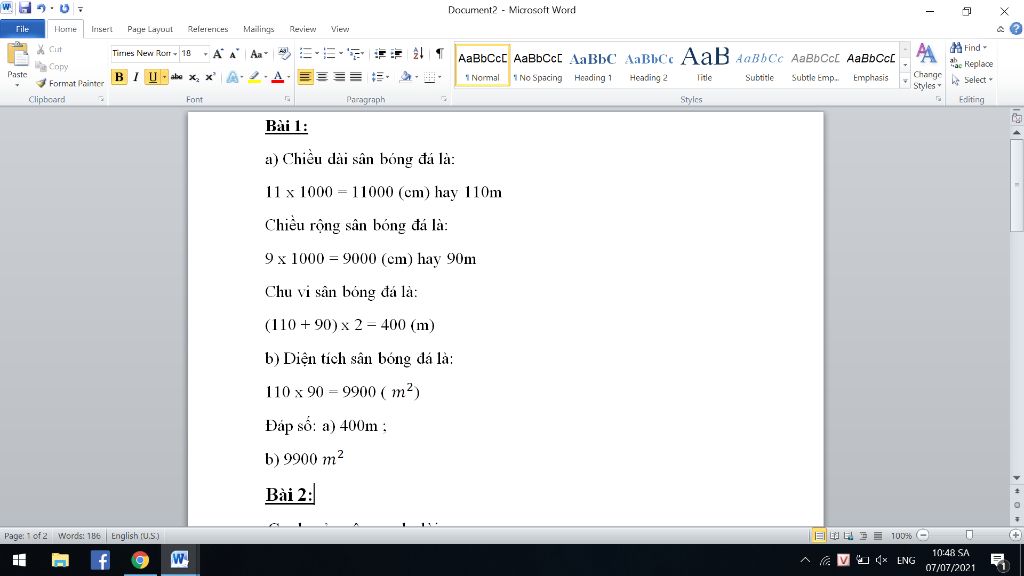
Task: Toggle Underline formatting
Action: click(152, 77)
